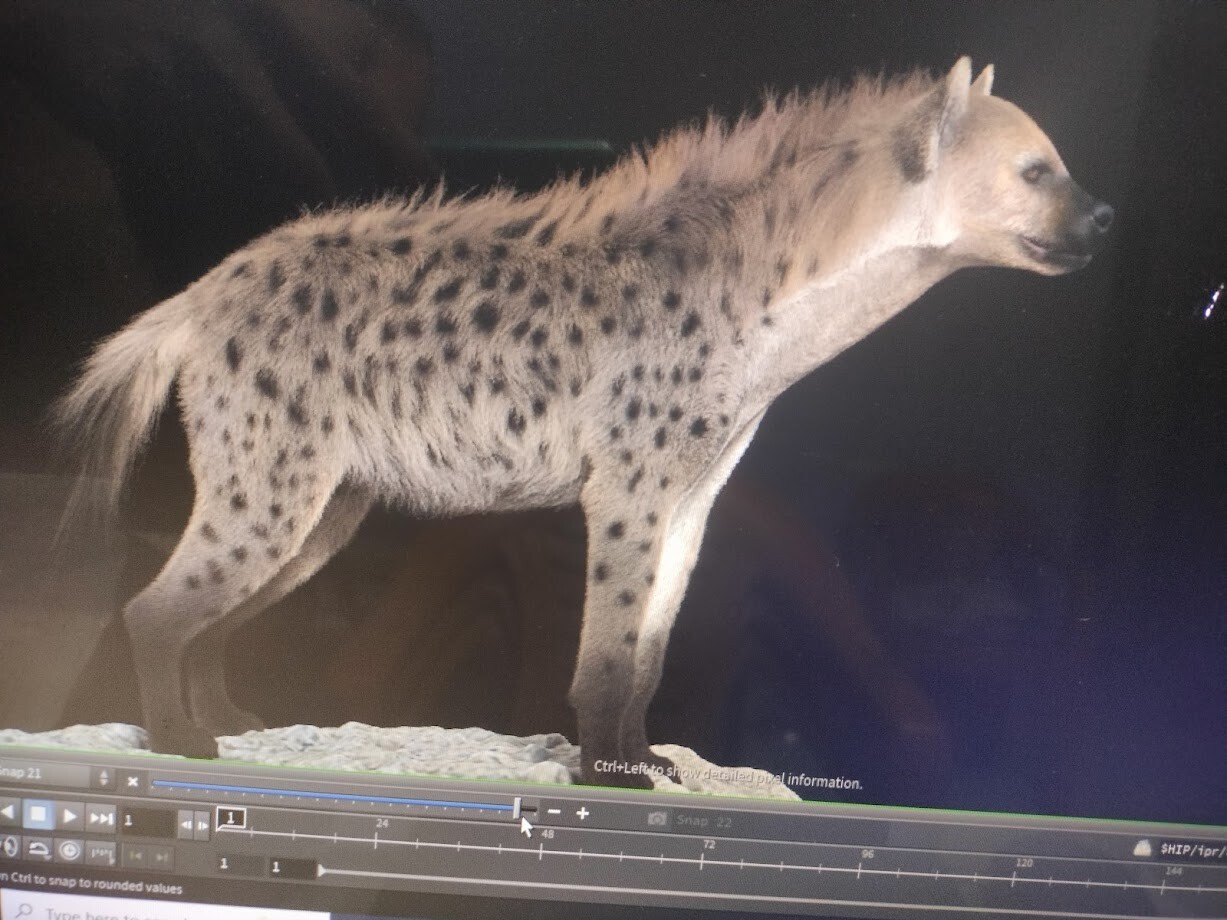
Task: Step forward one frame
Action: pos(201,823)
